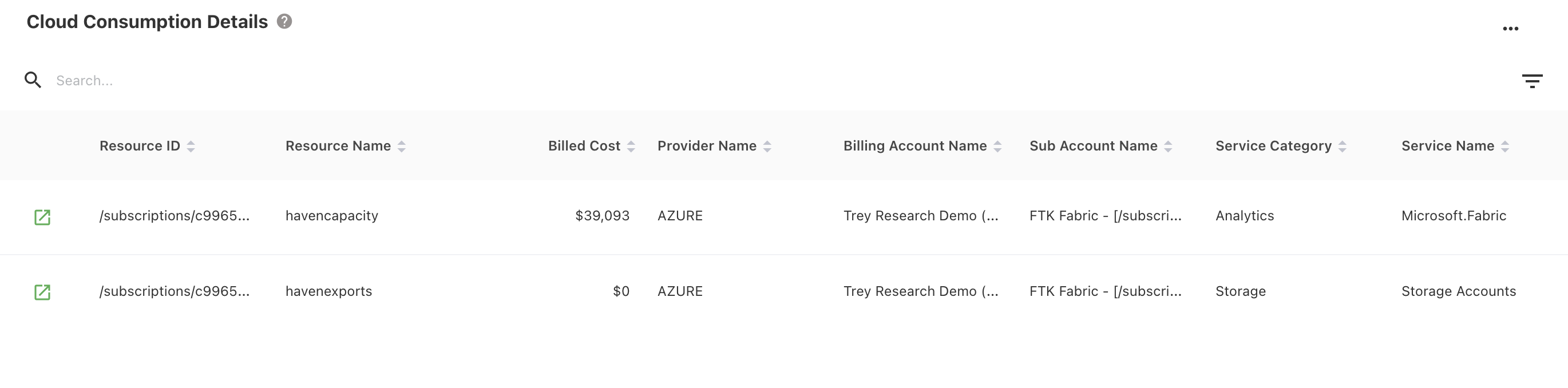Sort the table by Provider Name
Image resolution: width=1568 pixels, height=388 pixels.
point(767,146)
